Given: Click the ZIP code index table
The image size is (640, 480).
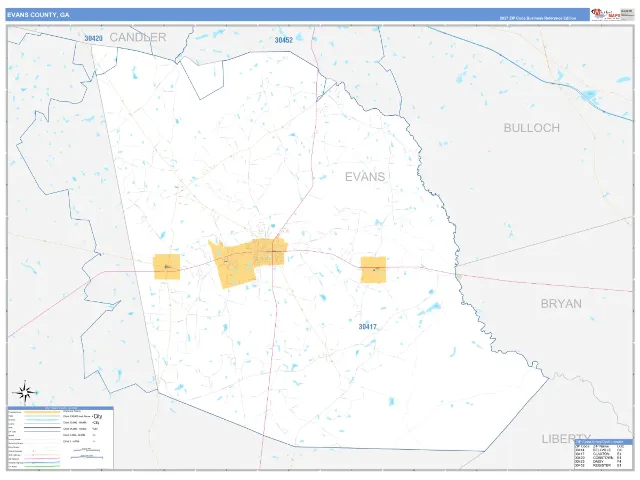Looking at the screenshot, I should click(x=603, y=454).
